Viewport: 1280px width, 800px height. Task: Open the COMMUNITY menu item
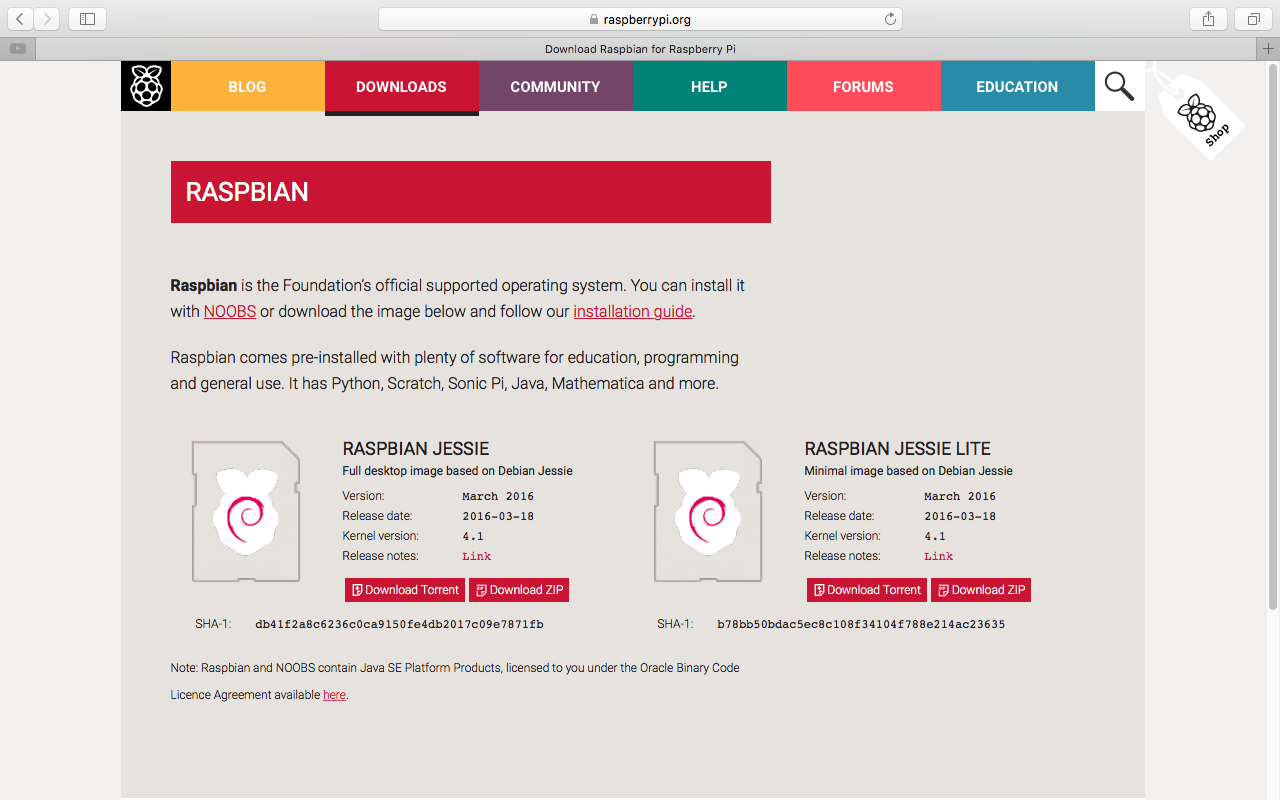(x=555, y=86)
